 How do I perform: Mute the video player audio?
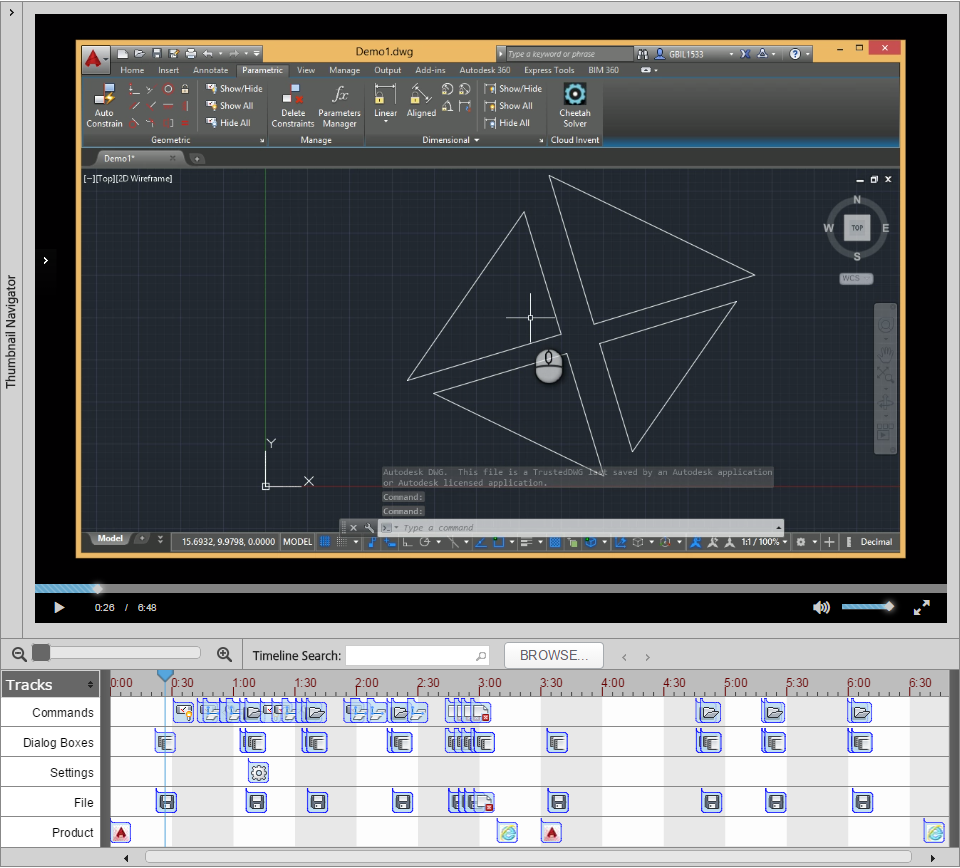(x=821, y=607)
